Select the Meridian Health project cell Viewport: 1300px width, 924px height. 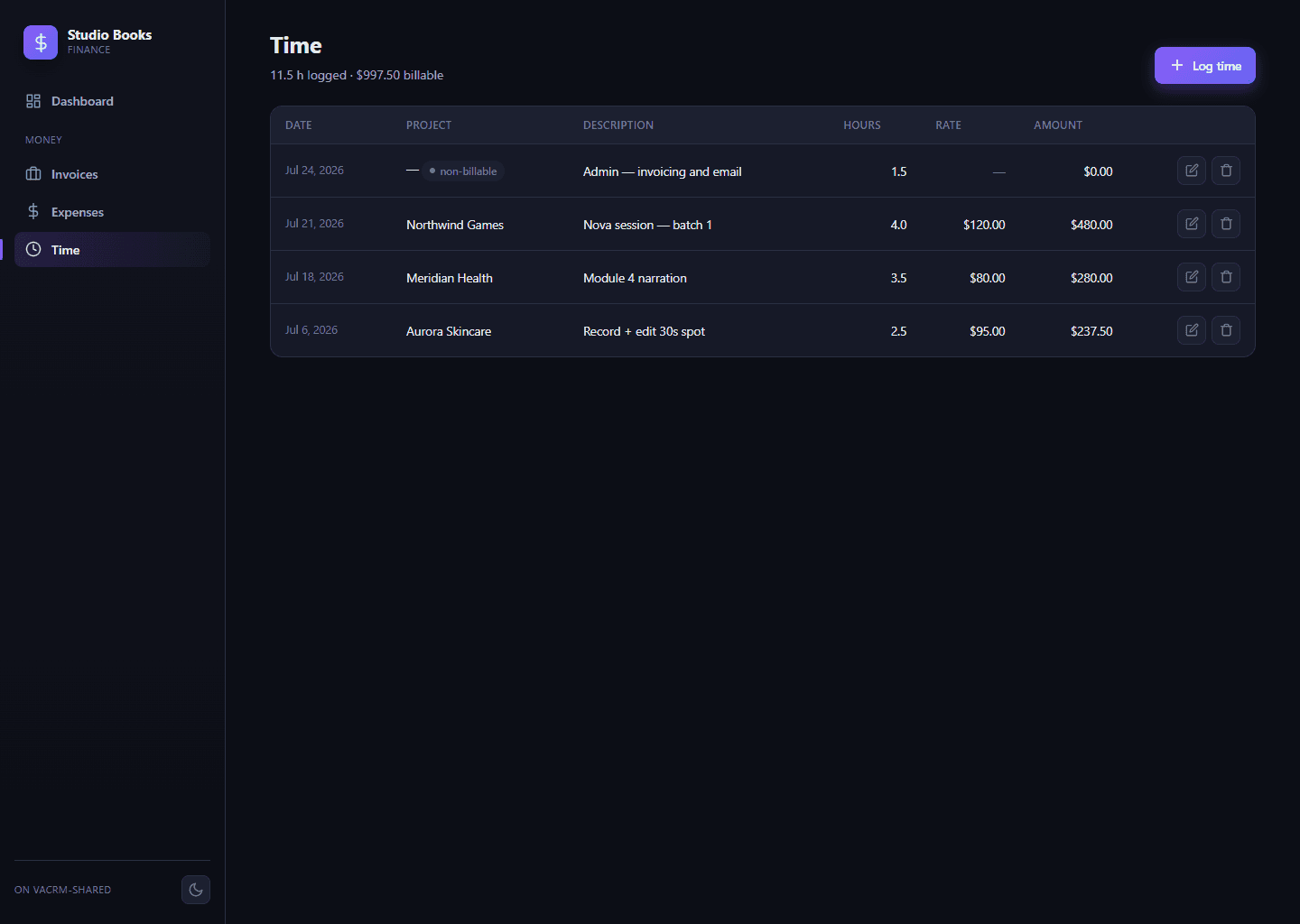450,278
